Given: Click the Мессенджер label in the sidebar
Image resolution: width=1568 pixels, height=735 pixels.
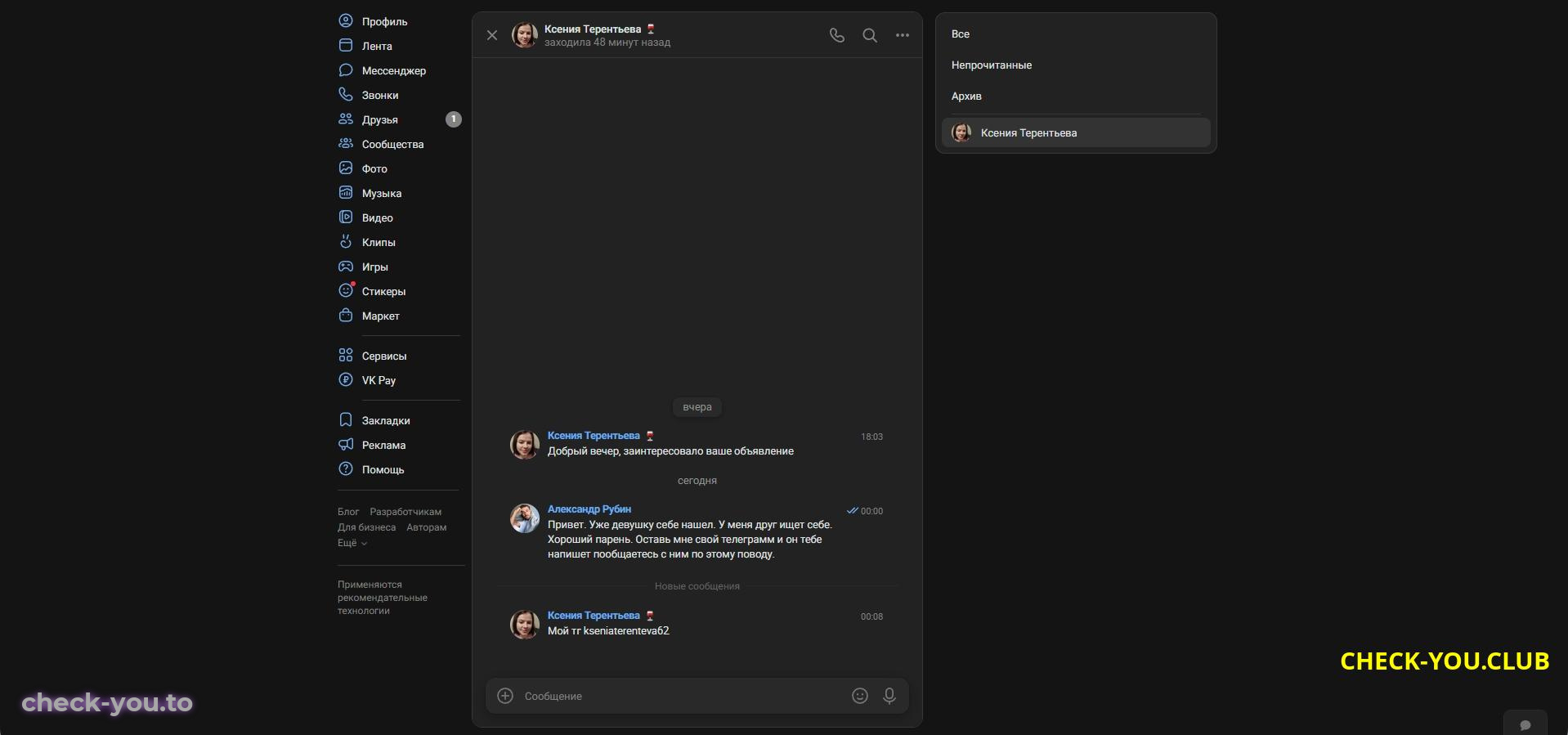Looking at the screenshot, I should 394,70.
